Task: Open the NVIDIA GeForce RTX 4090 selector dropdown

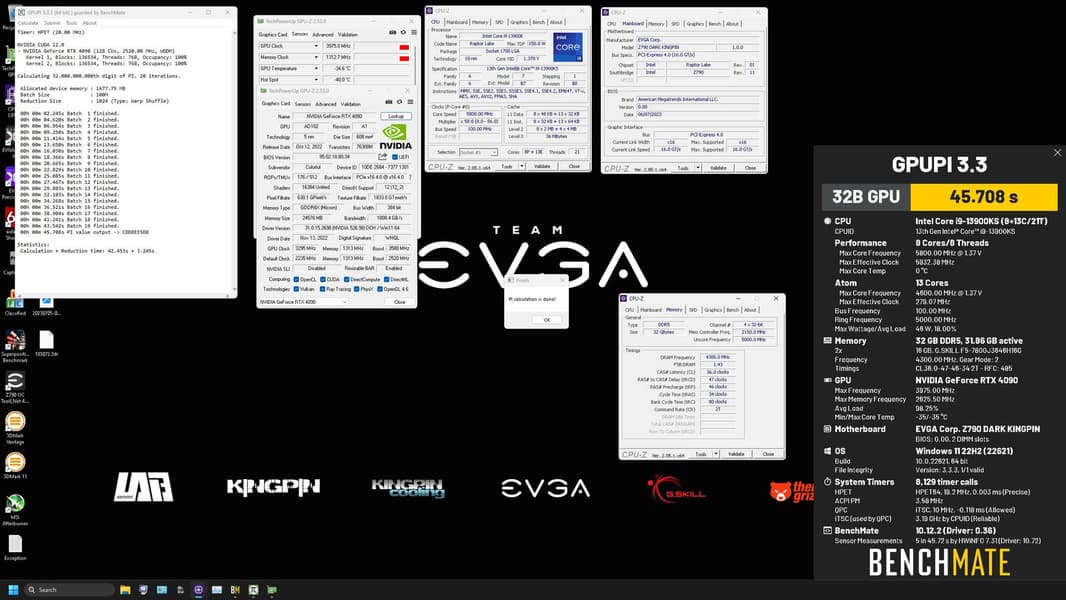Action: (x=303, y=302)
